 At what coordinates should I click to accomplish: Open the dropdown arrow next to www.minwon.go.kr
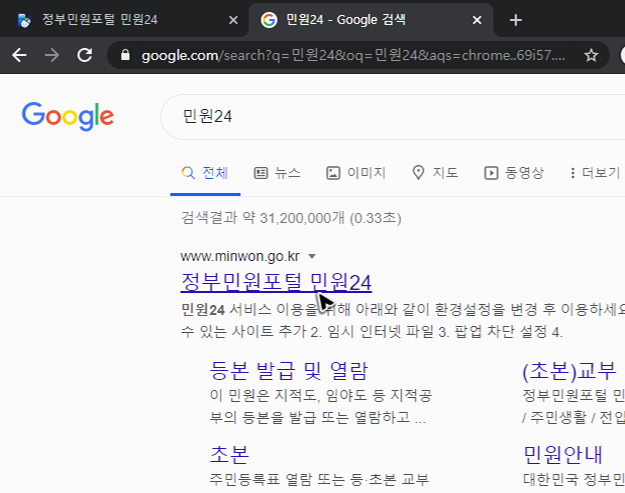pos(312,256)
